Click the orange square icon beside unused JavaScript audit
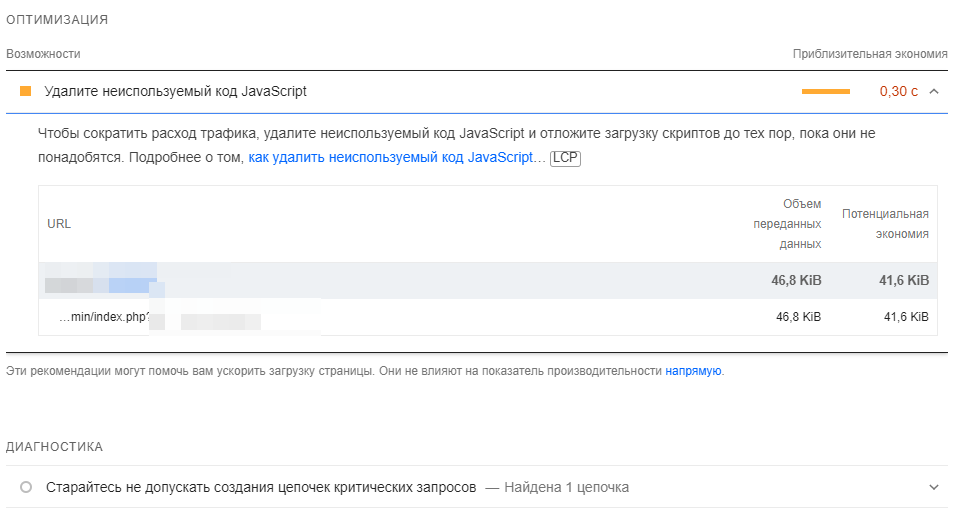The width and height of the screenshot is (953, 508). coord(25,91)
